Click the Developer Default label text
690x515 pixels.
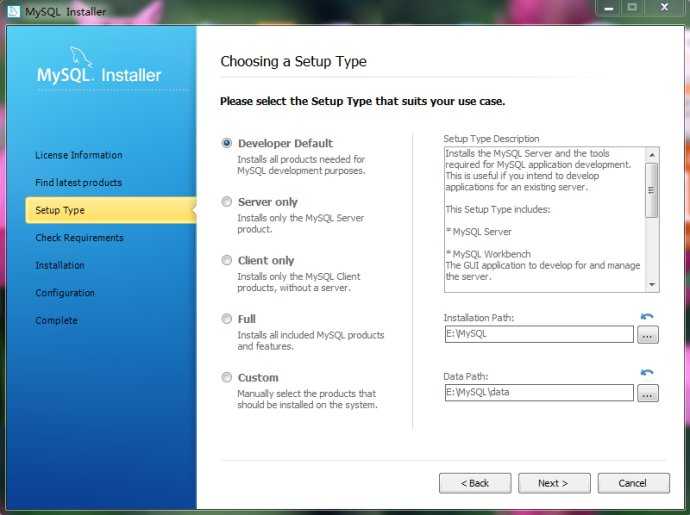pyautogui.click(x=285, y=143)
